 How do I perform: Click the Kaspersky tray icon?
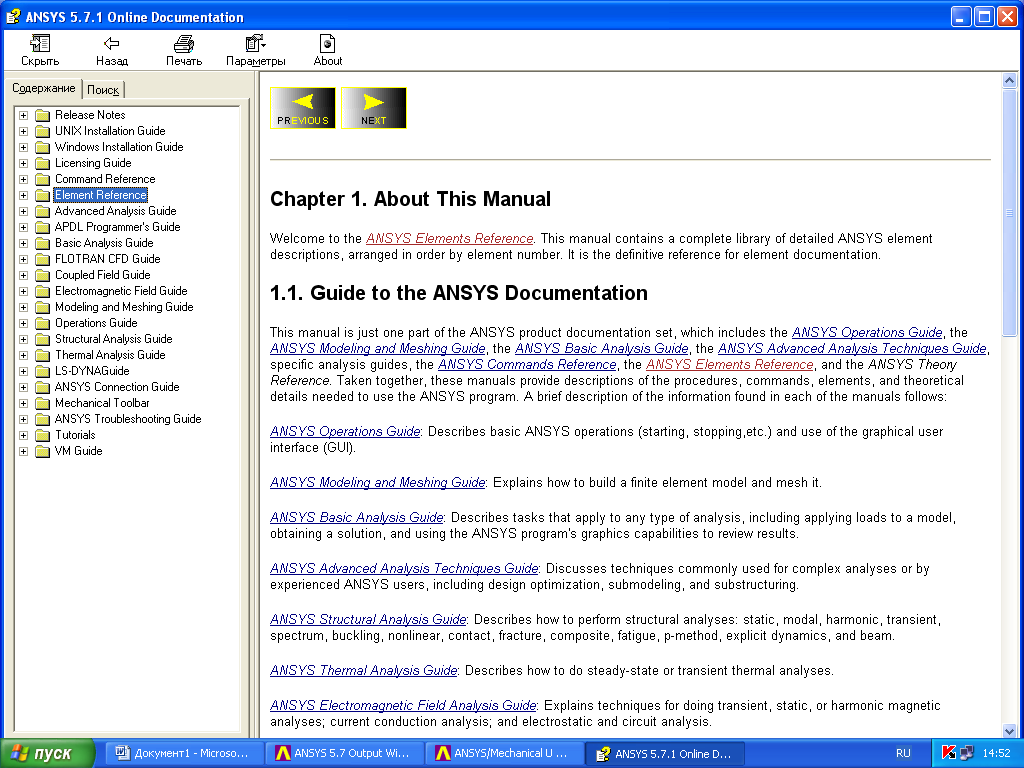click(949, 753)
